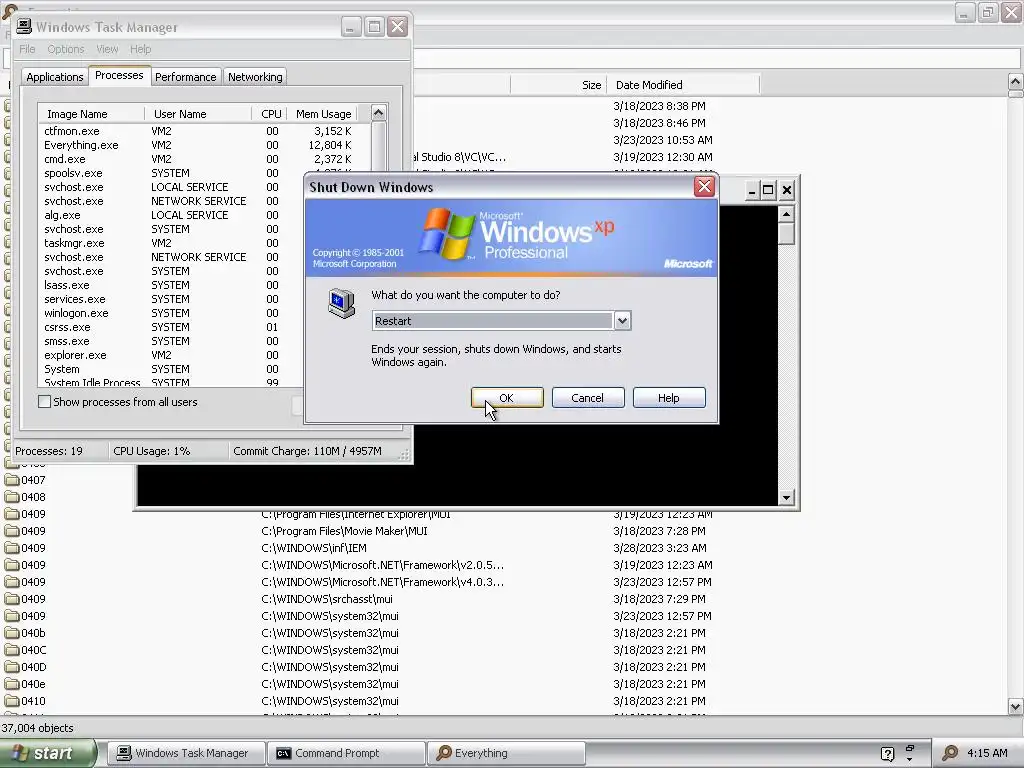Click Everything magnifier tray icon

tap(950, 753)
